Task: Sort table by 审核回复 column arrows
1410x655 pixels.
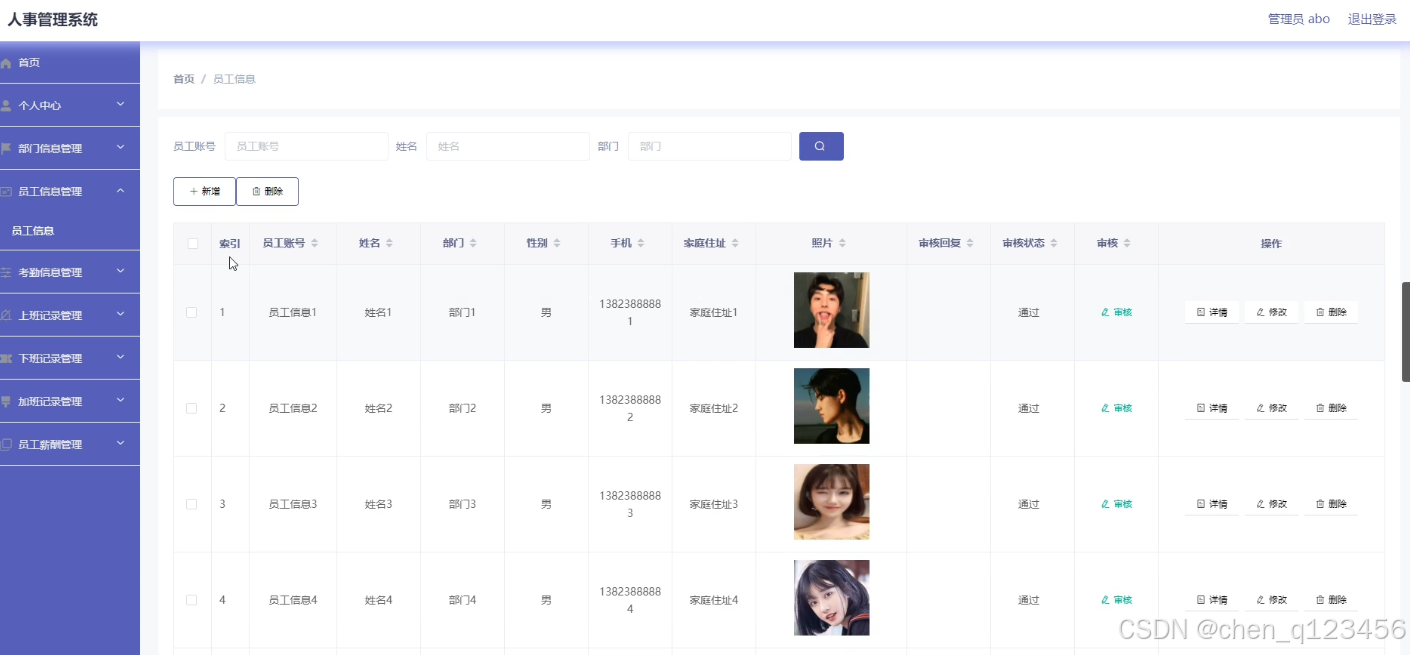Action: 970,243
